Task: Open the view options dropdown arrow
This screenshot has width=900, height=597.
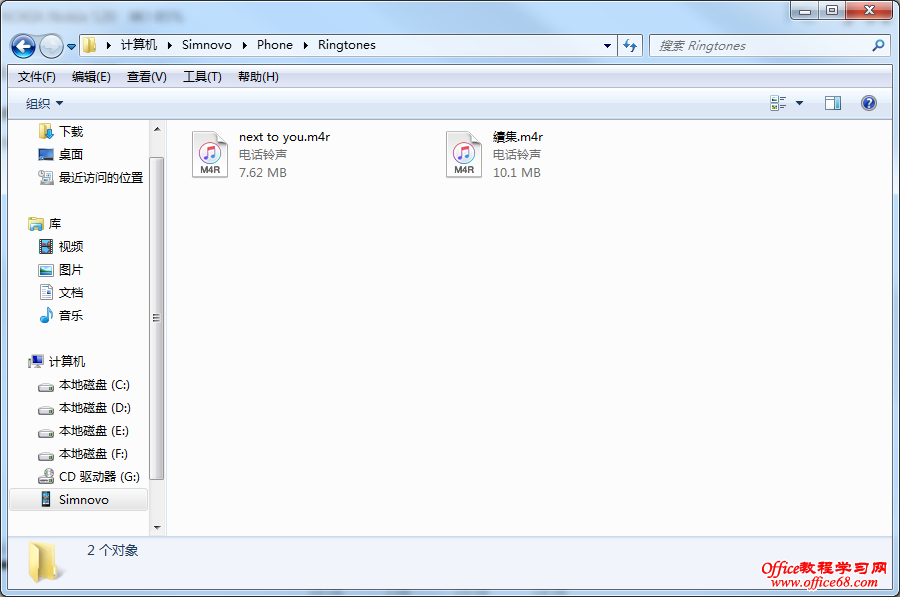Action: click(x=800, y=103)
